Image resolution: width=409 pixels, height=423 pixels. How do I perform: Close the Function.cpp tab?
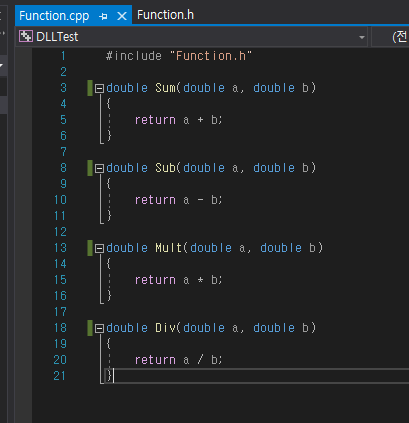[x=122, y=16]
